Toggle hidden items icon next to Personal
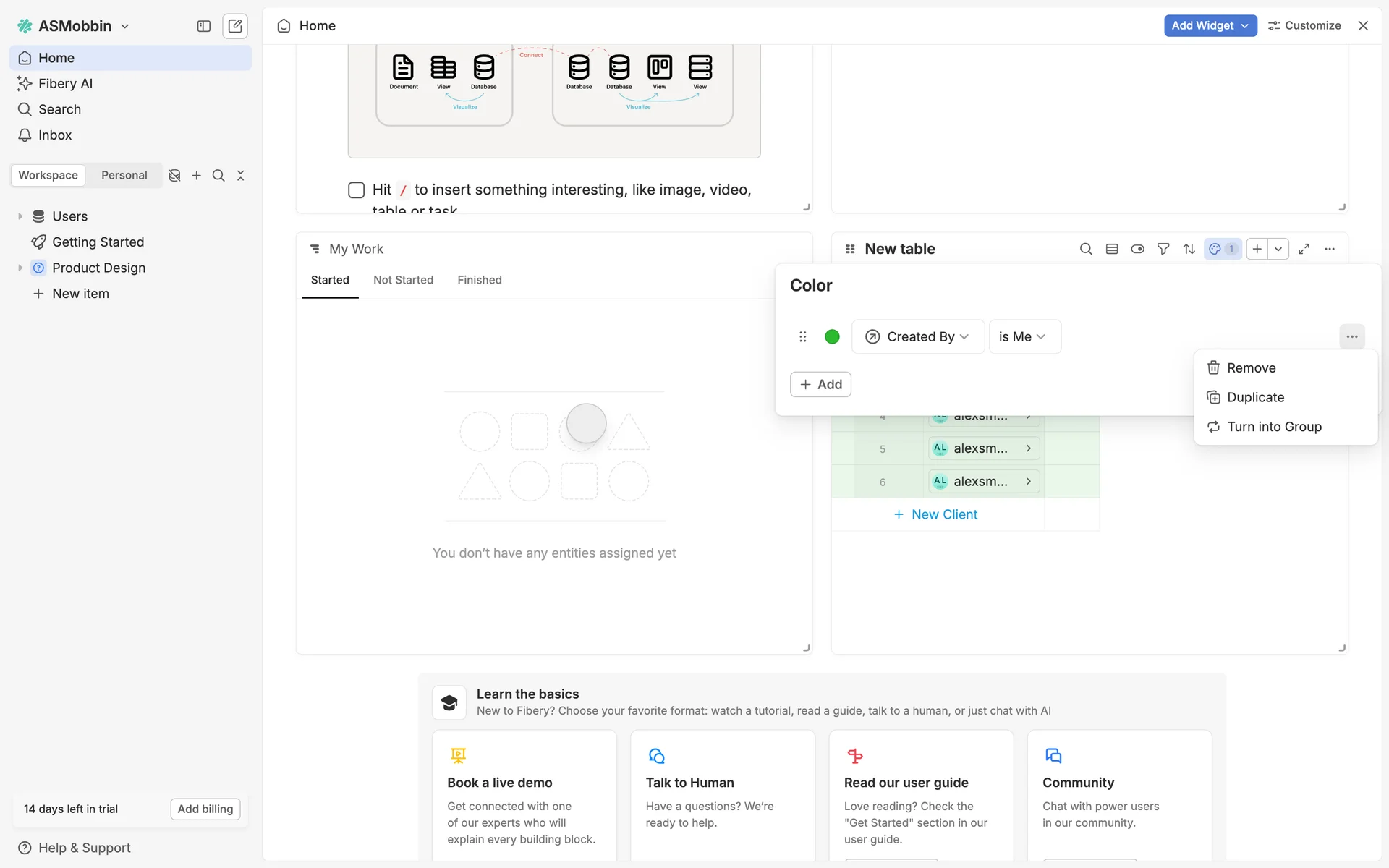The image size is (1389, 868). click(174, 175)
